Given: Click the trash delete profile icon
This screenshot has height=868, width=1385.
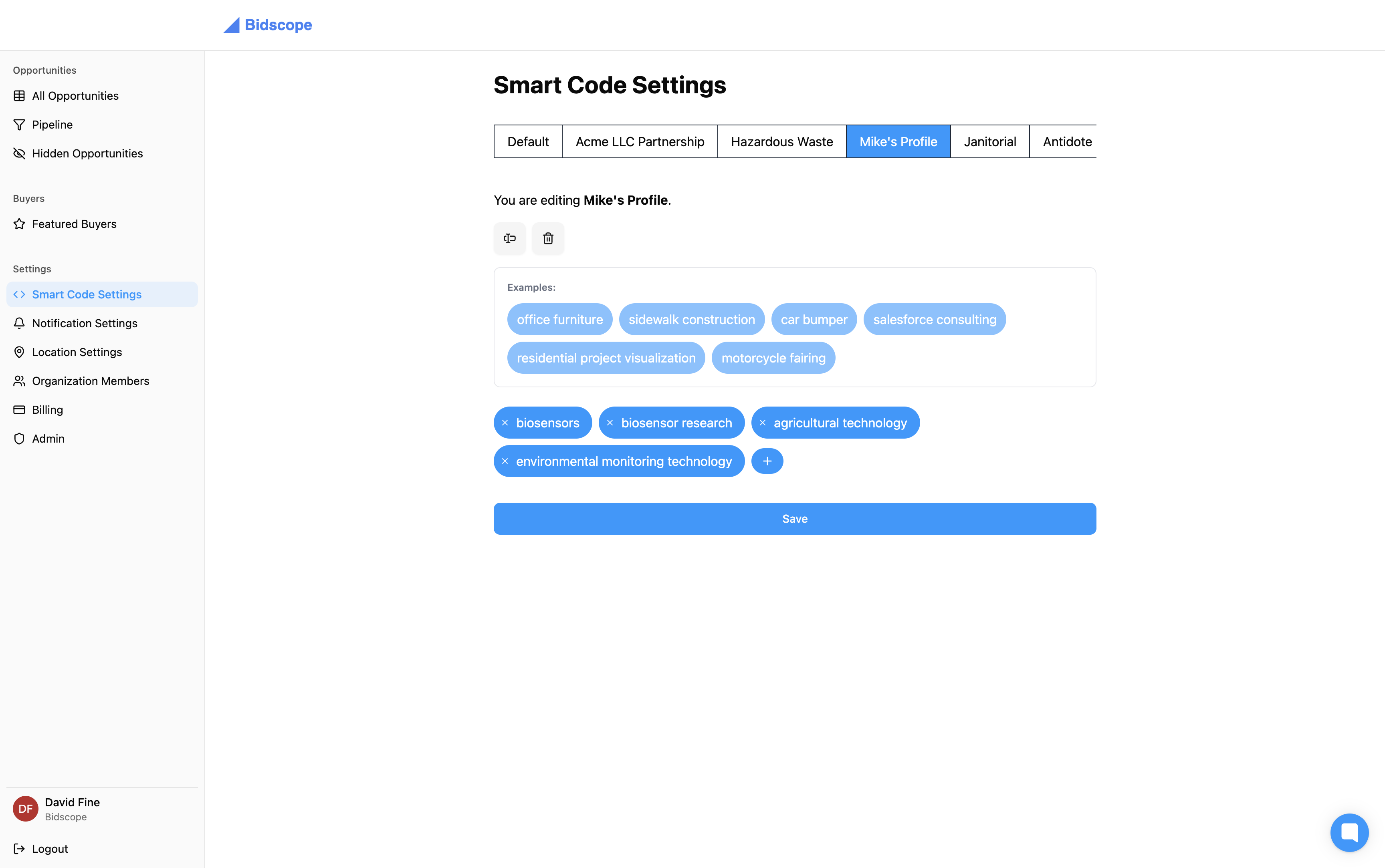Looking at the screenshot, I should 548,238.
